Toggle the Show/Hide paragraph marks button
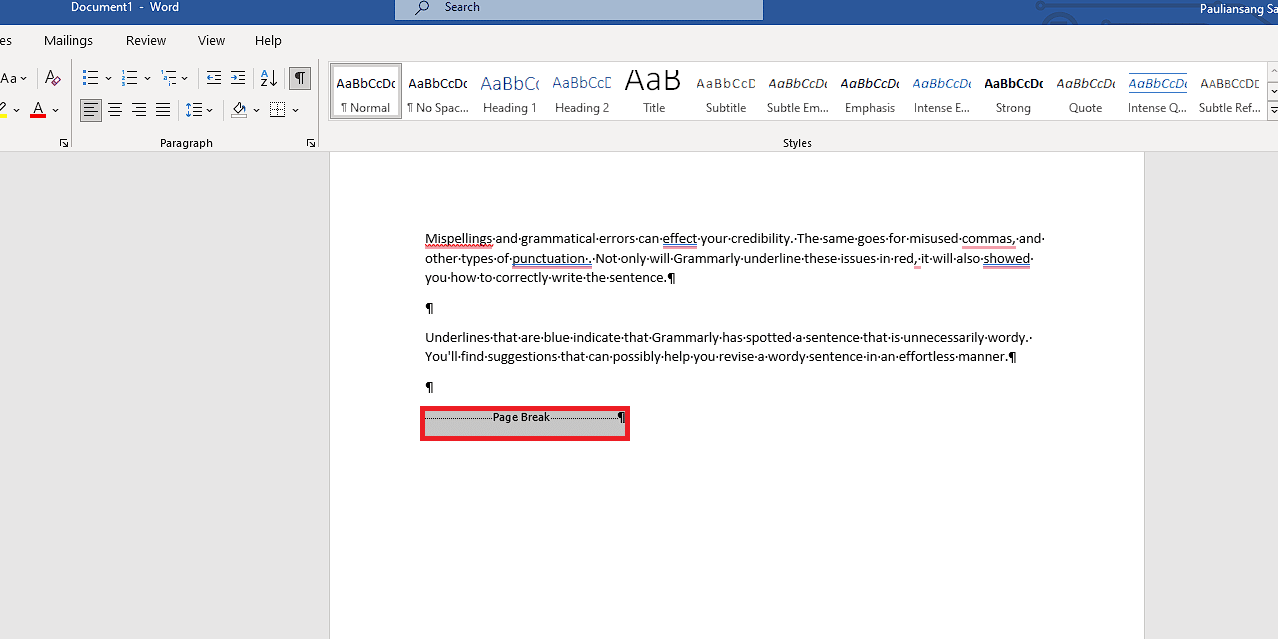The image size is (1278, 639). [299, 77]
